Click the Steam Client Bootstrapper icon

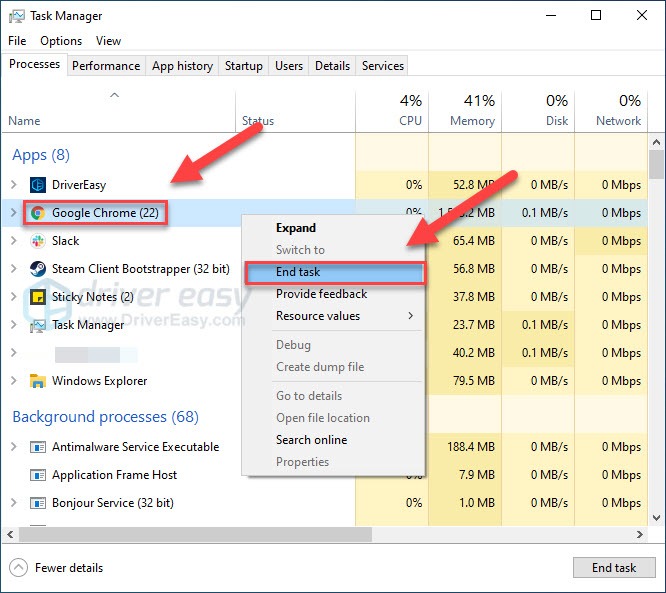[x=38, y=269]
